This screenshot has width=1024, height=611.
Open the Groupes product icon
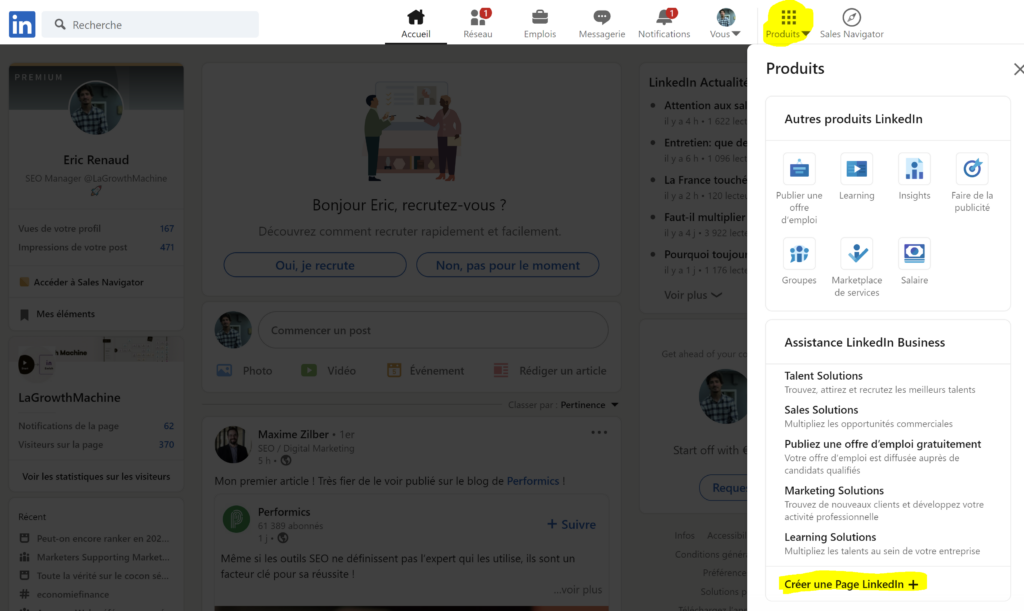pyautogui.click(x=799, y=254)
